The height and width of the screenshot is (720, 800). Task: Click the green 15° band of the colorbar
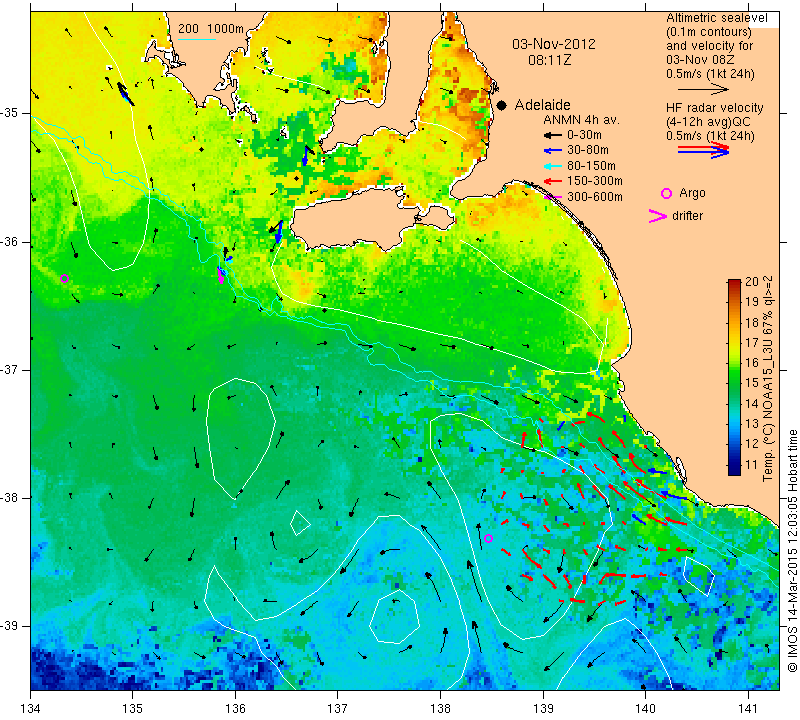coord(734,383)
